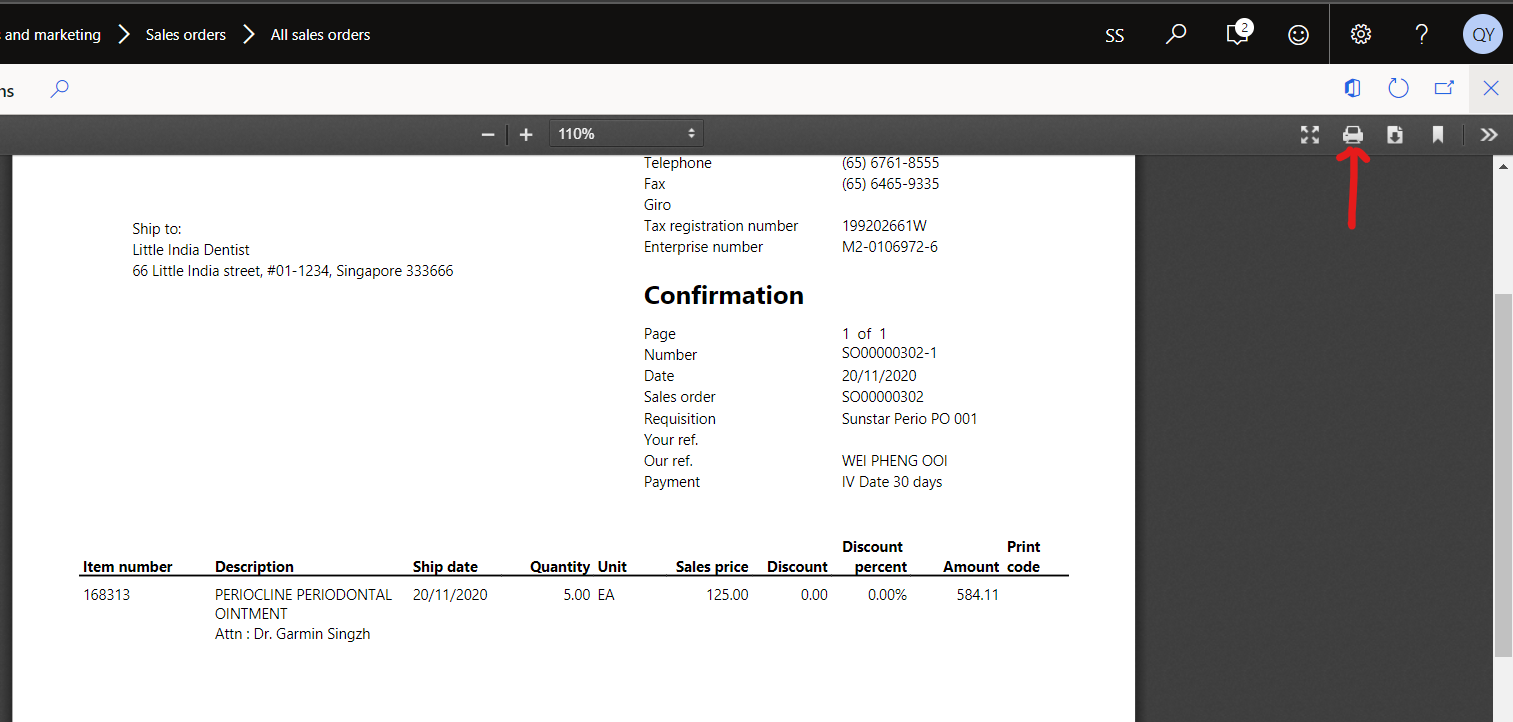Click telephone number (65) 6761-8555

[890, 163]
